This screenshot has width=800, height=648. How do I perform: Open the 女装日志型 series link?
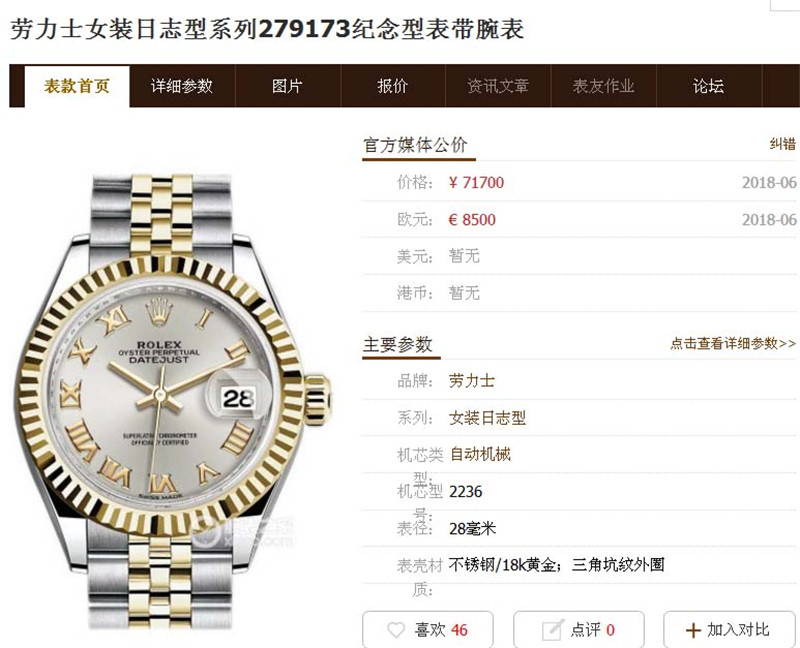487,418
